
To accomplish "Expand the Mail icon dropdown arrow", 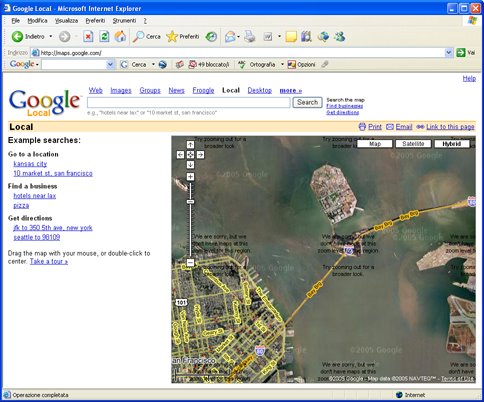I will pyautogui.click(x=238, y=37).
